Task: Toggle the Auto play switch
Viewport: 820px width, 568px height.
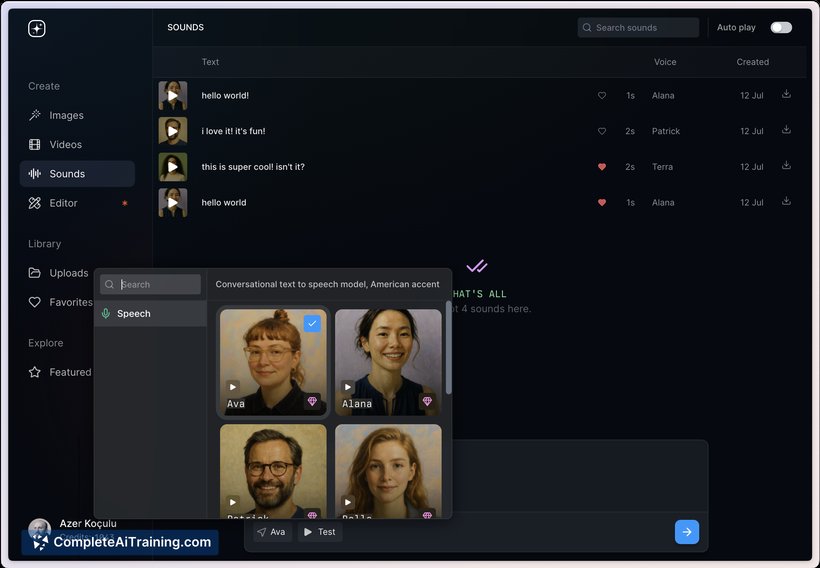Action: (781, 28)
